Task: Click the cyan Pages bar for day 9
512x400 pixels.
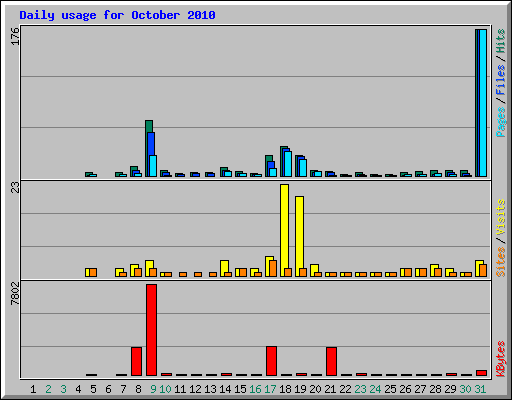Action: [x=153, y=166]
